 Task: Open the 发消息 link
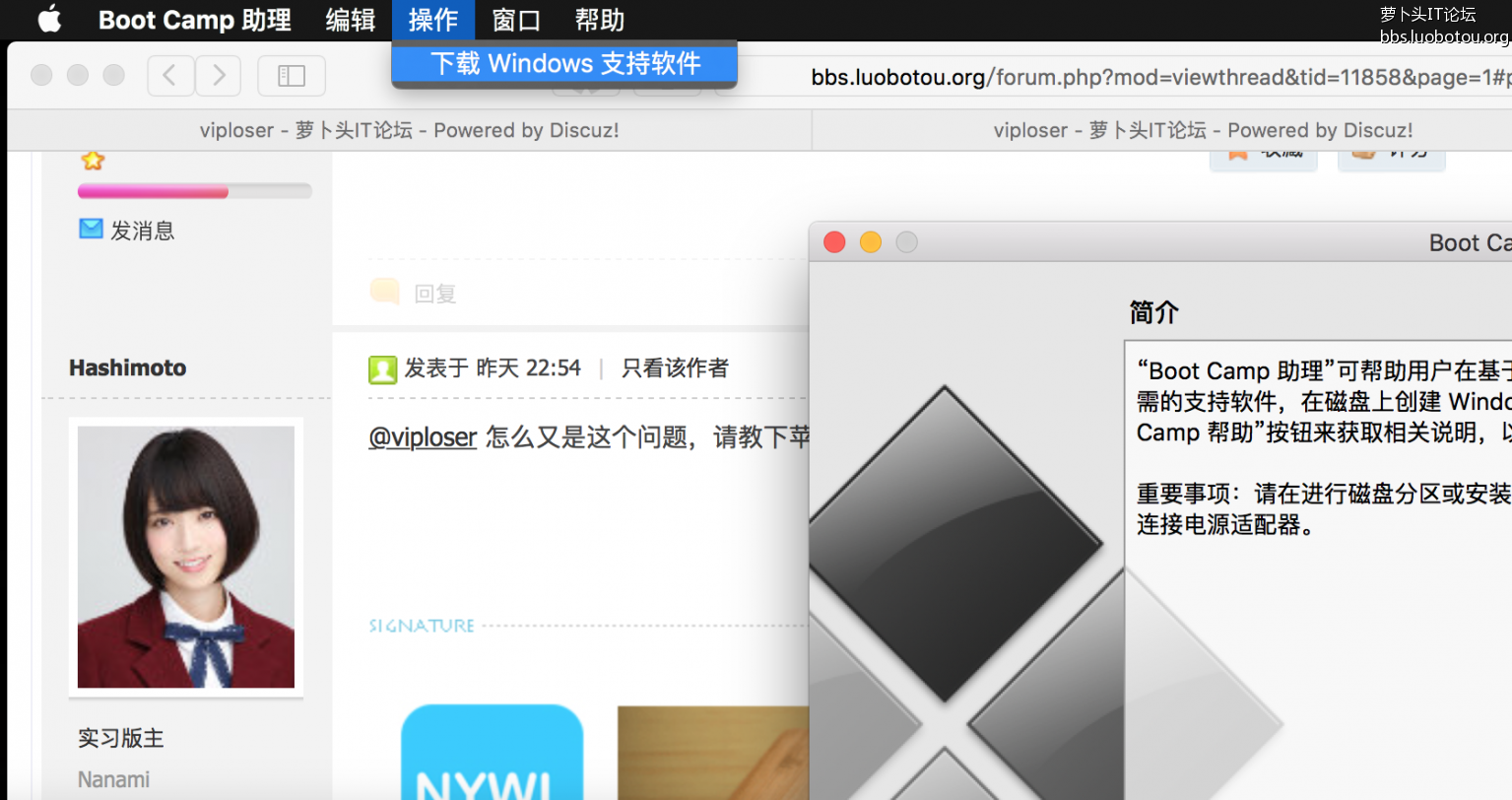click(143, 231)
